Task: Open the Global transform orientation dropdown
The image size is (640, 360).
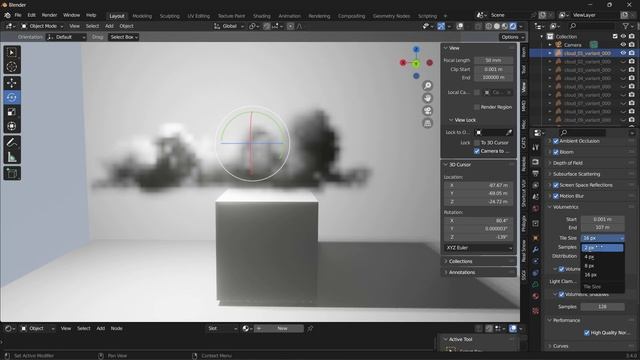Action: (x=229, y=26)
